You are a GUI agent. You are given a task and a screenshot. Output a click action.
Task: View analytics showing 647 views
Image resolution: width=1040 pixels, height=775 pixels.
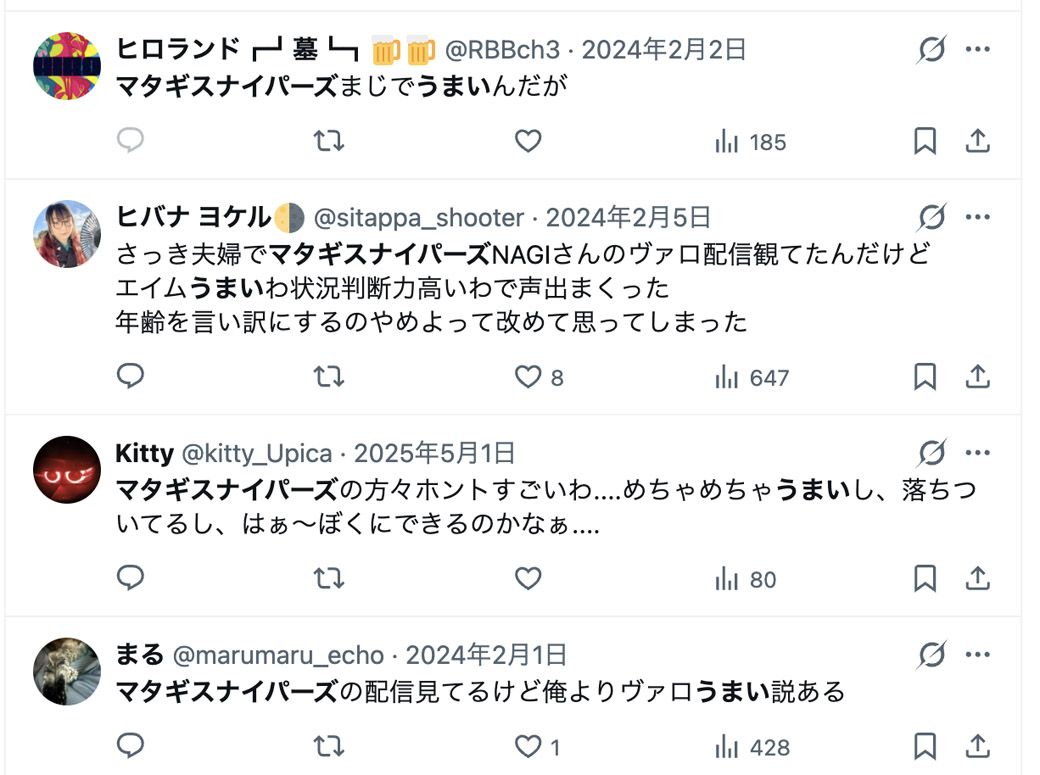(746, 377)
